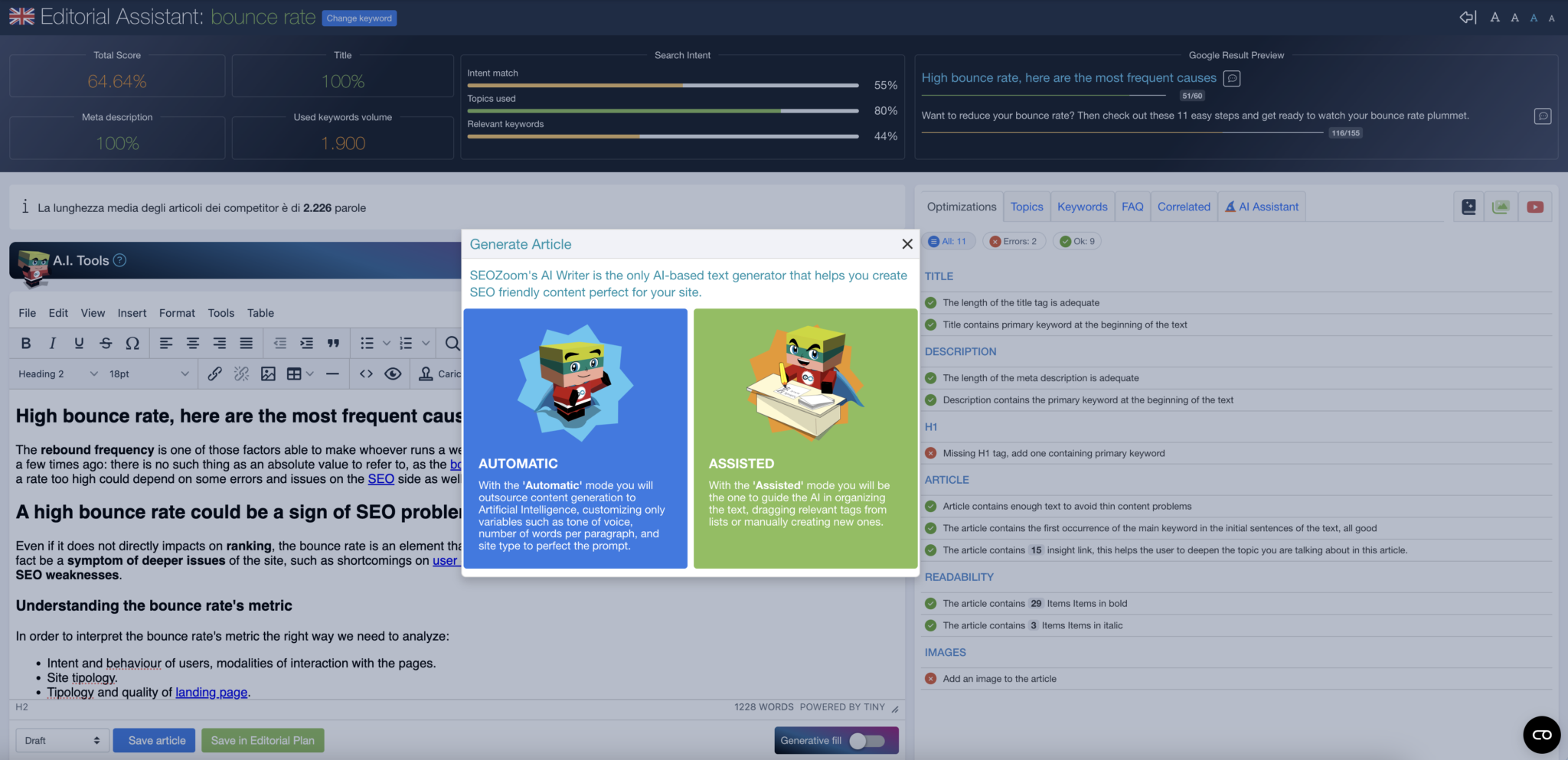Close the Generate Article dialog
Image resolution: width=1568 pixels, height=760 pixels.
click(907, 244)
